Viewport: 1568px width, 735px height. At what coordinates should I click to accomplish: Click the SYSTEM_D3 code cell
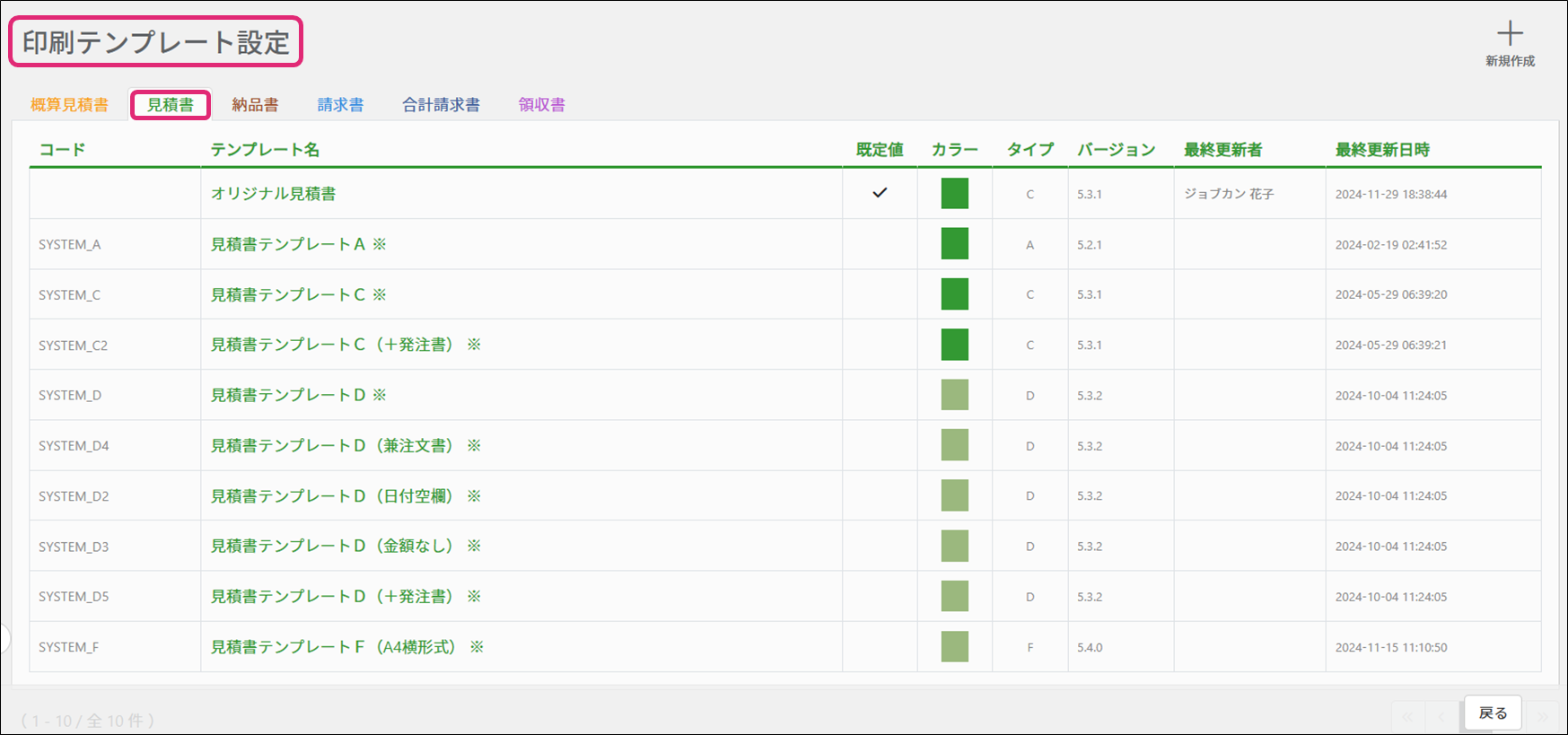point(74,547)
